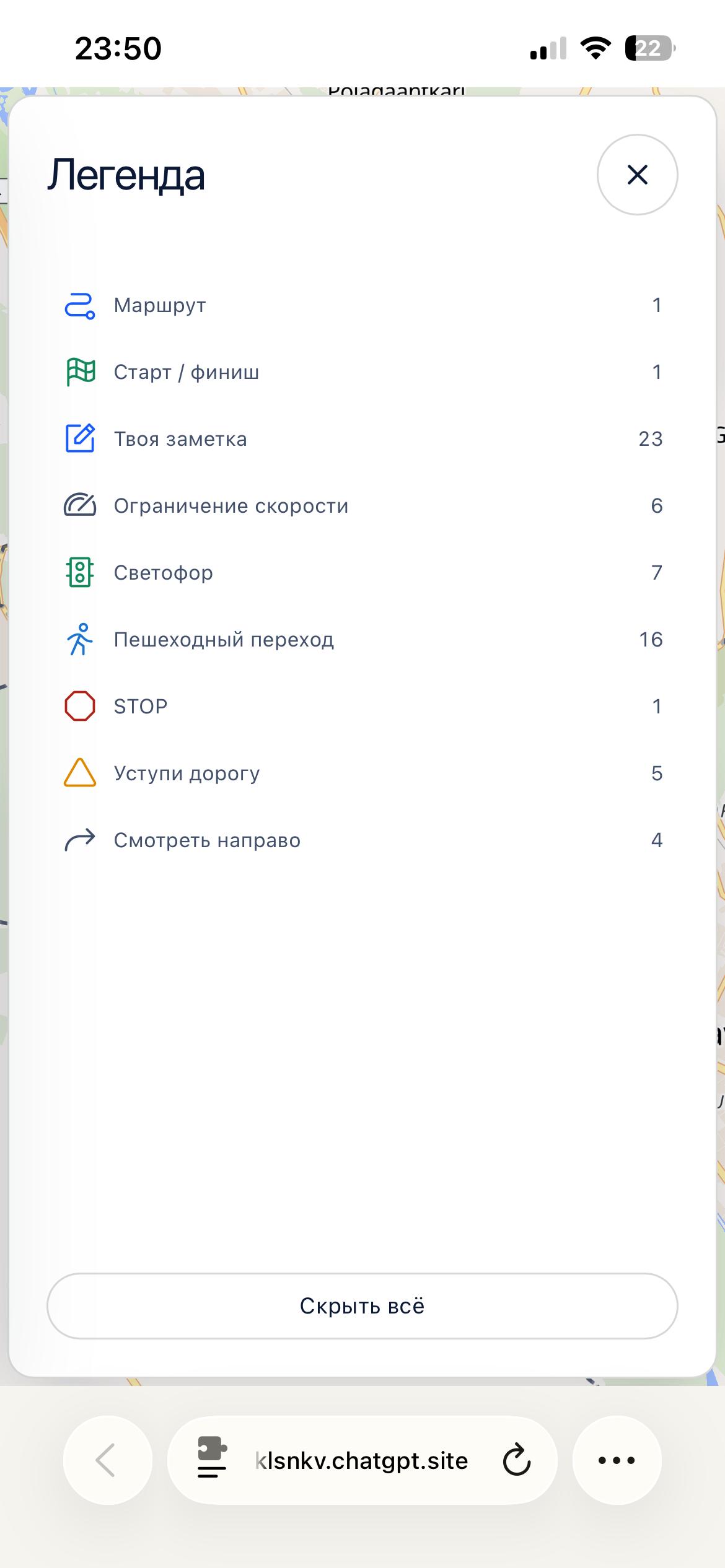
Task: Click the Скрыть всё button
Action: click(x=362, y=1306)
